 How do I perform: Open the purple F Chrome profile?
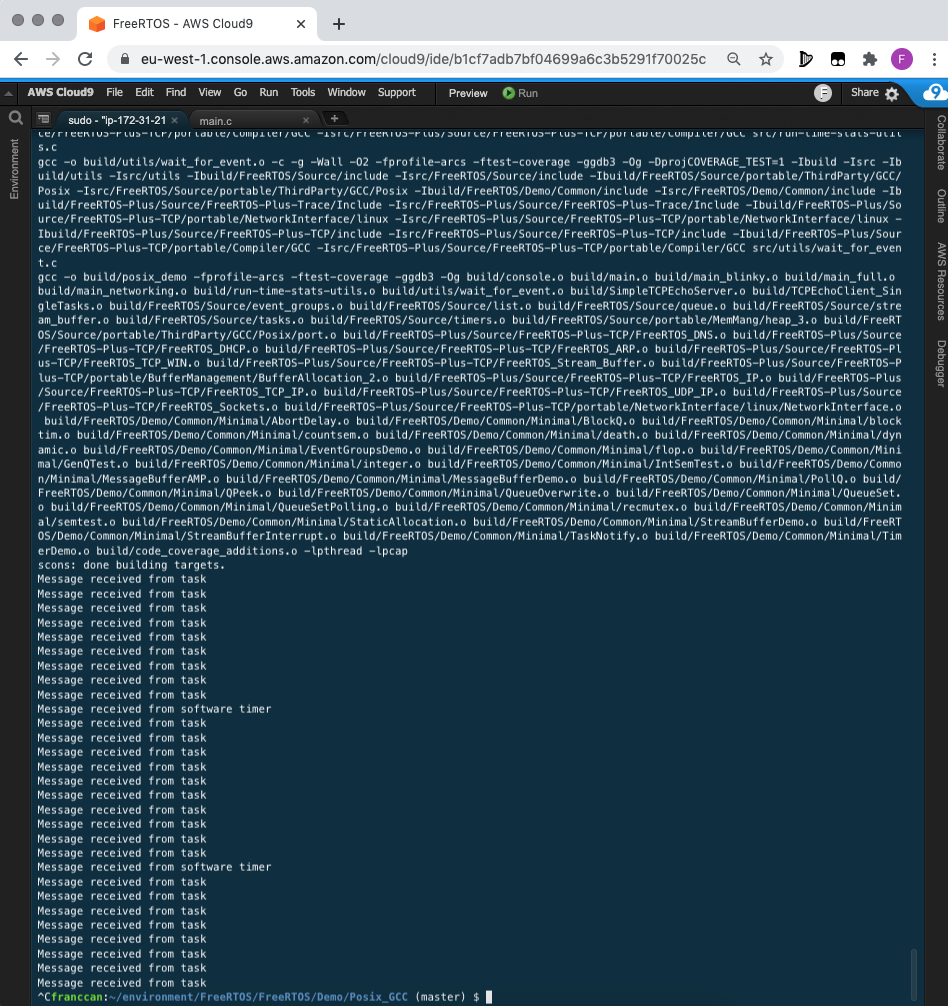(x=902, y=59)
